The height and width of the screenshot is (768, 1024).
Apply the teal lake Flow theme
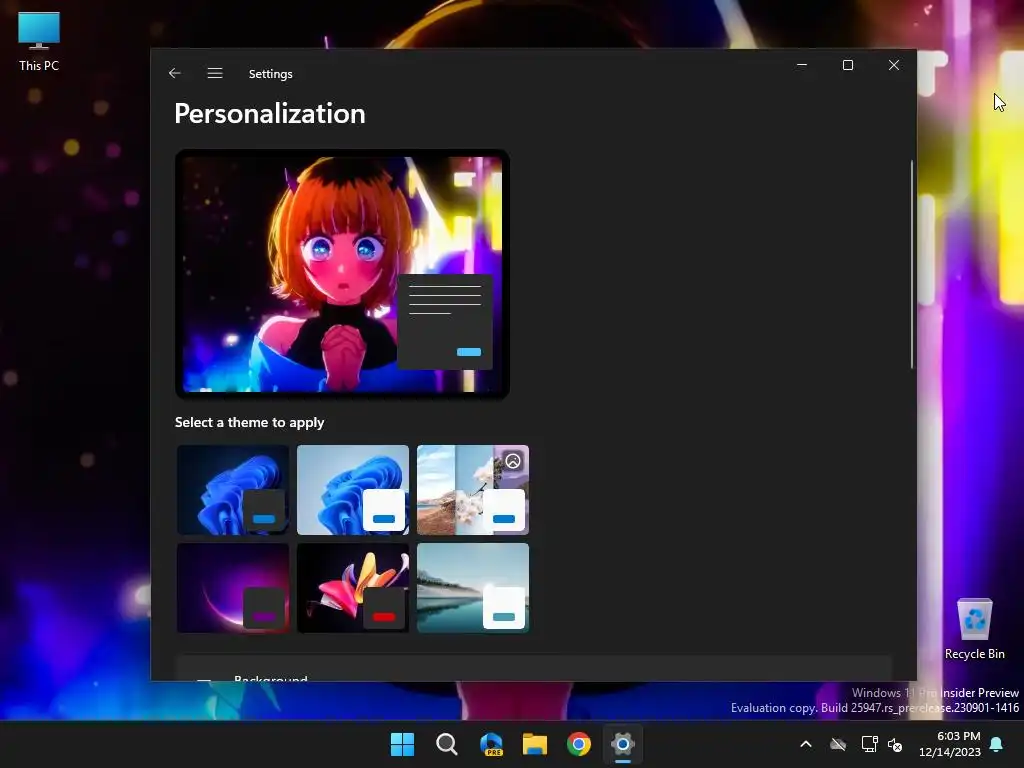[x=473, y=588]
